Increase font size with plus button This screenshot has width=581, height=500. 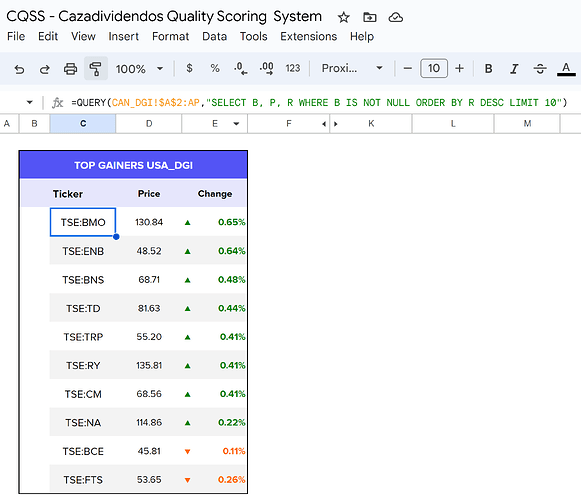(459, 68)
